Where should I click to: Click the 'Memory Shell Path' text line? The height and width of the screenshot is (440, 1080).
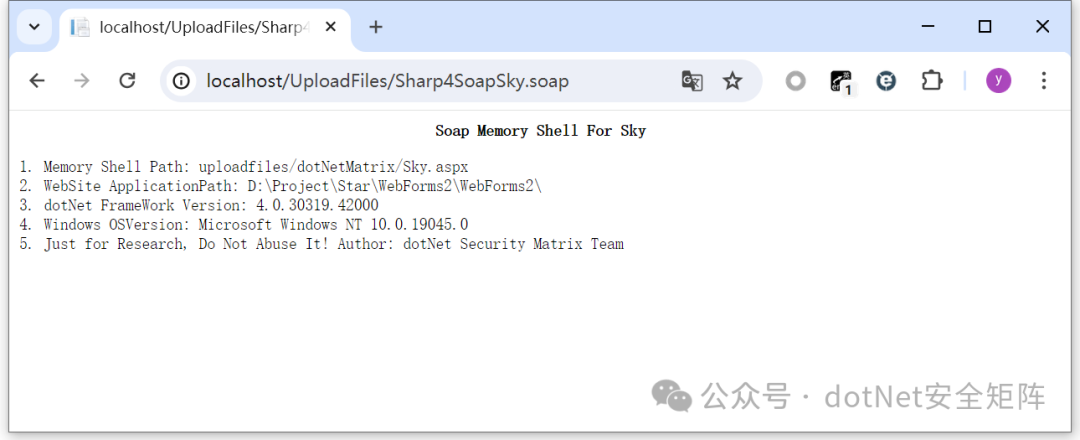coord(255,167)
